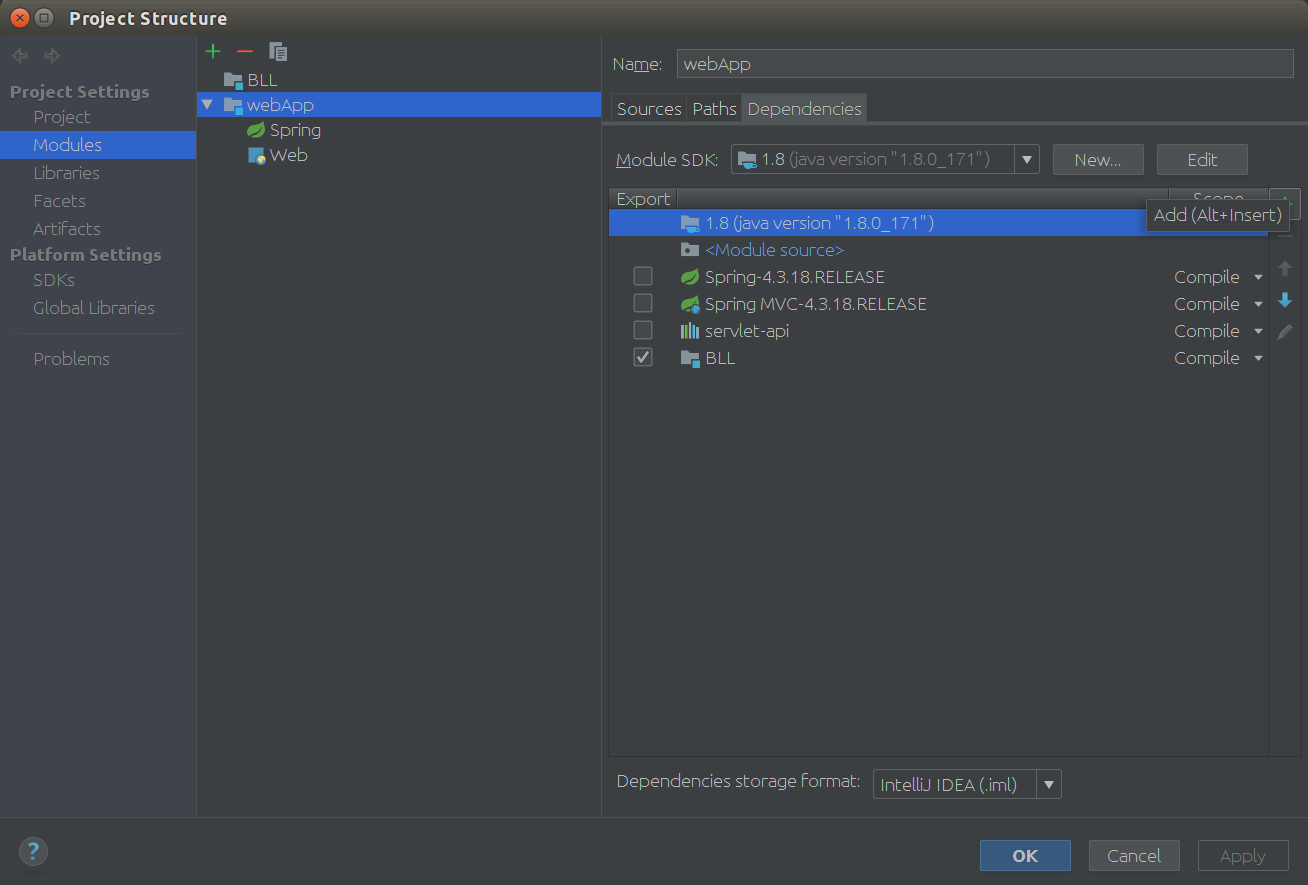1308x885 pixels.
Task: Click the red minus Remove module icon
Action: (x=245, y=51)
